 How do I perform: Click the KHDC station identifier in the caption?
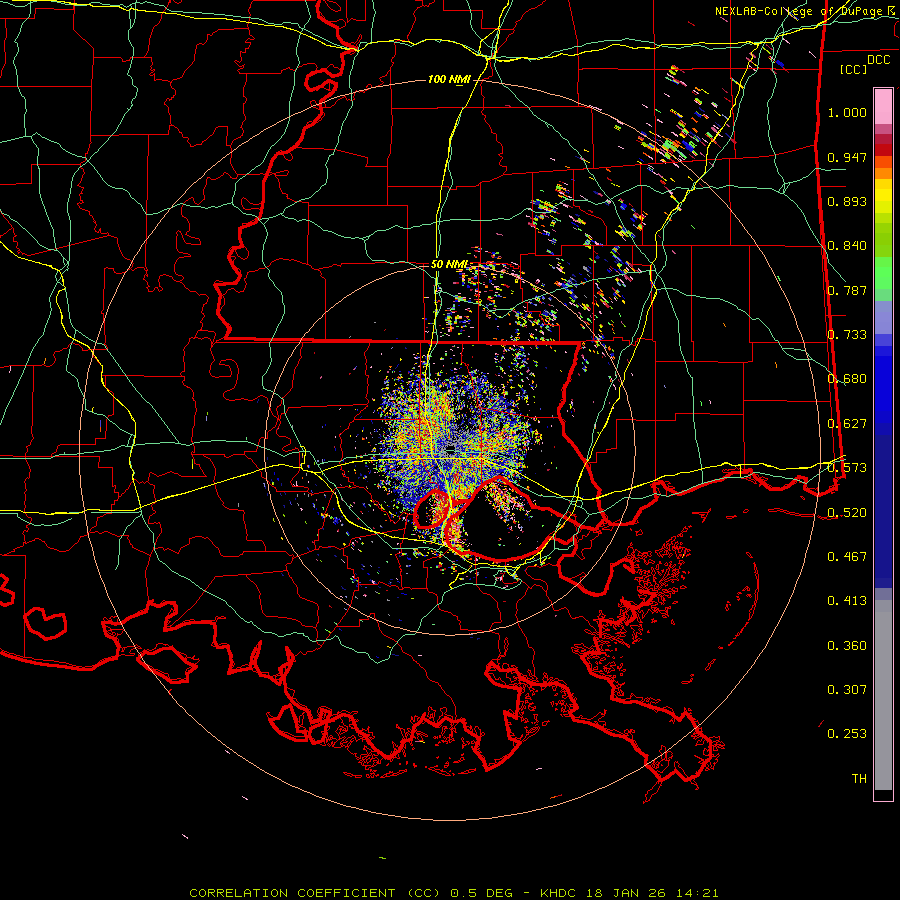(560, 893)
